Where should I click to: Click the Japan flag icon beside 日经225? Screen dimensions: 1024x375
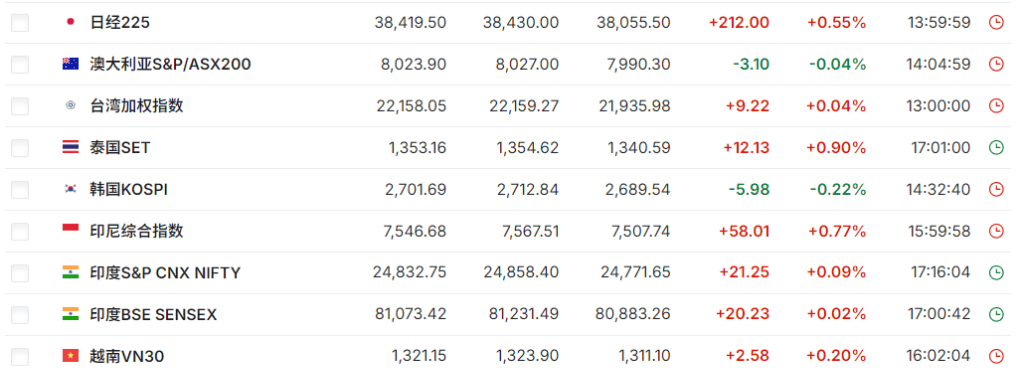point(71,22)
